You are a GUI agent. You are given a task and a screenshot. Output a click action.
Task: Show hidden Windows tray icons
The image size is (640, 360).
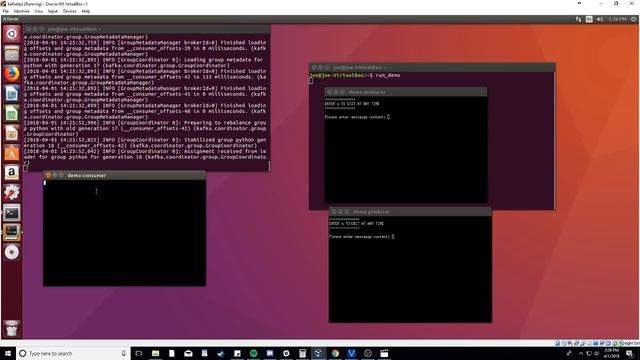tap(581, 353)
